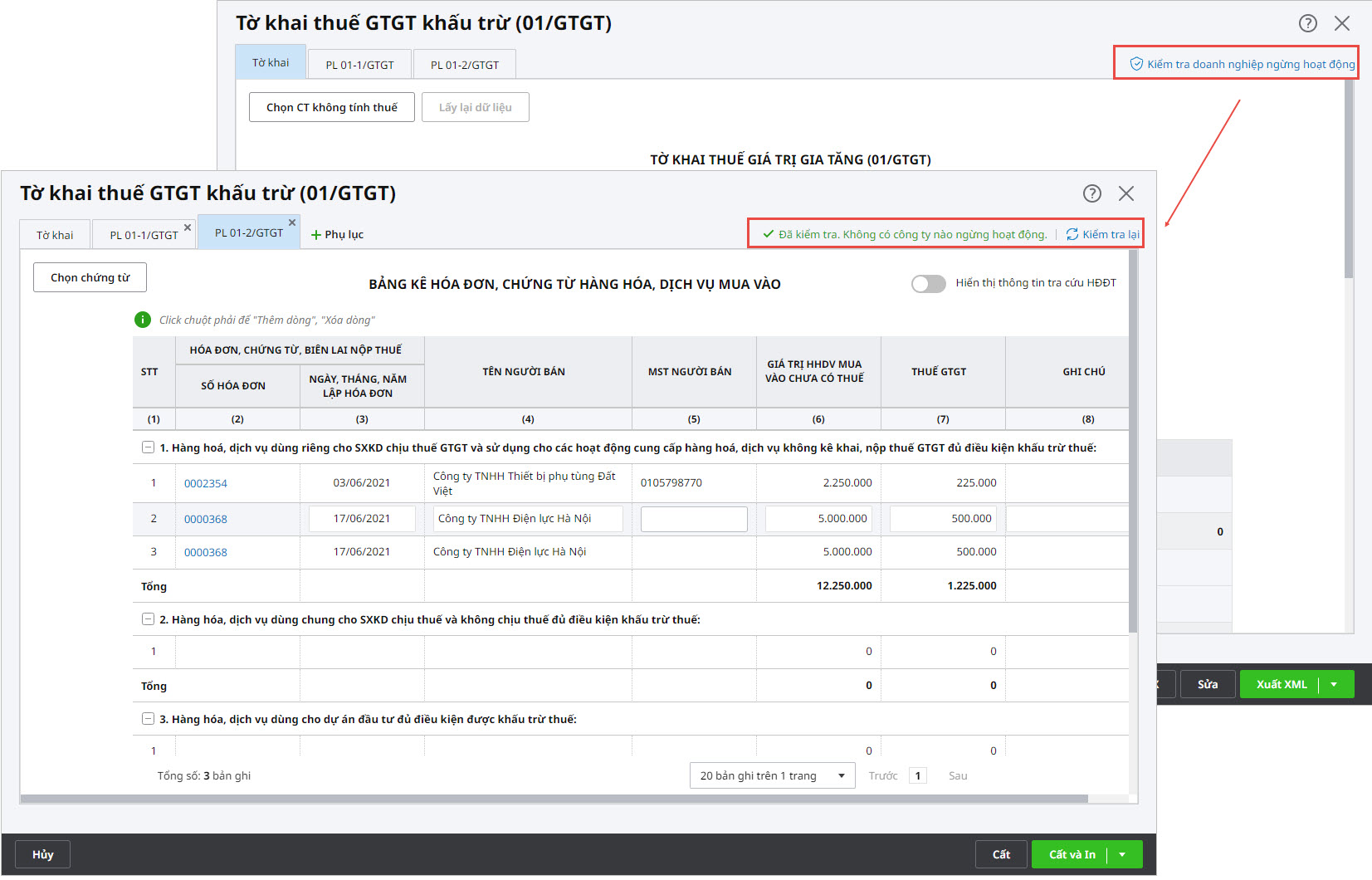Switch to the PL 01-1/GTGT tab in front dialog
Image resolution: width=1372 pixels, height=880 pixels.
point(144,235)
